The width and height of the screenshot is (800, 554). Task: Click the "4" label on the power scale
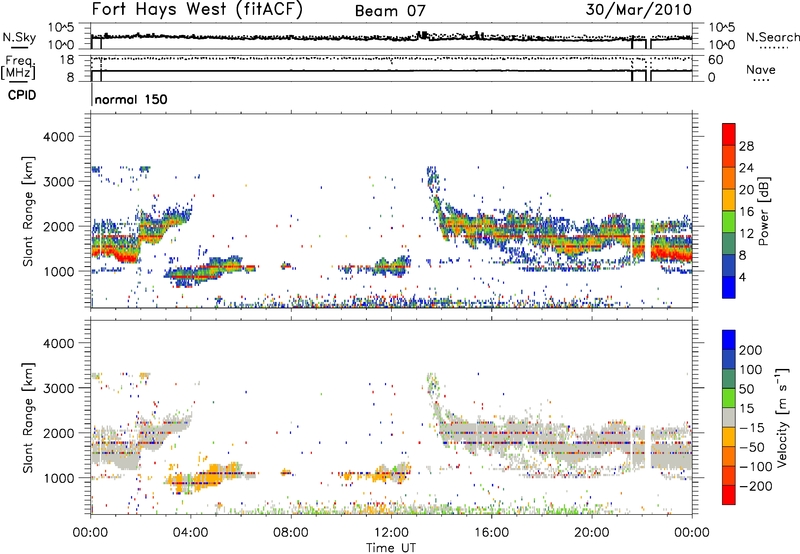[x=742, y=277]
